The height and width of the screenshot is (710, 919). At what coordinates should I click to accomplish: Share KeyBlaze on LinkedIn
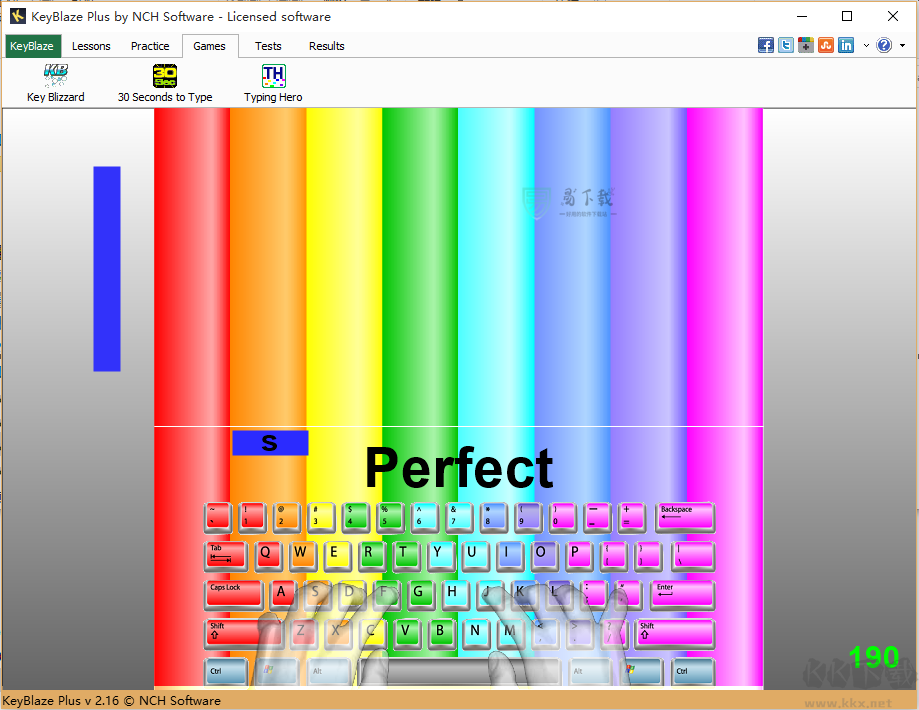coord(846,45)
